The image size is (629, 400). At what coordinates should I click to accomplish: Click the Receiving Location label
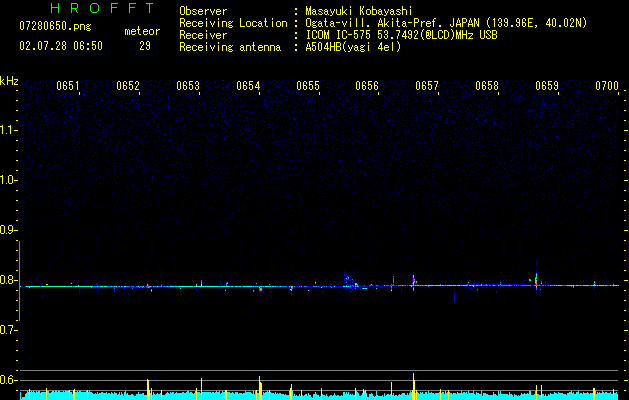point(233,24)
